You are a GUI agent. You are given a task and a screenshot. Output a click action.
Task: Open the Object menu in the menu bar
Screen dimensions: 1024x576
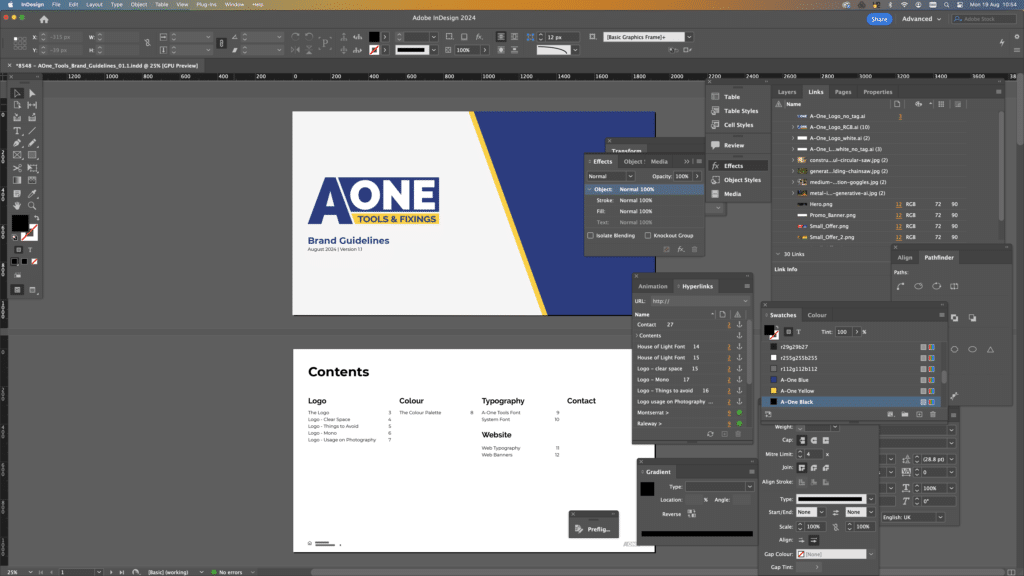click(x=138, y=5)
